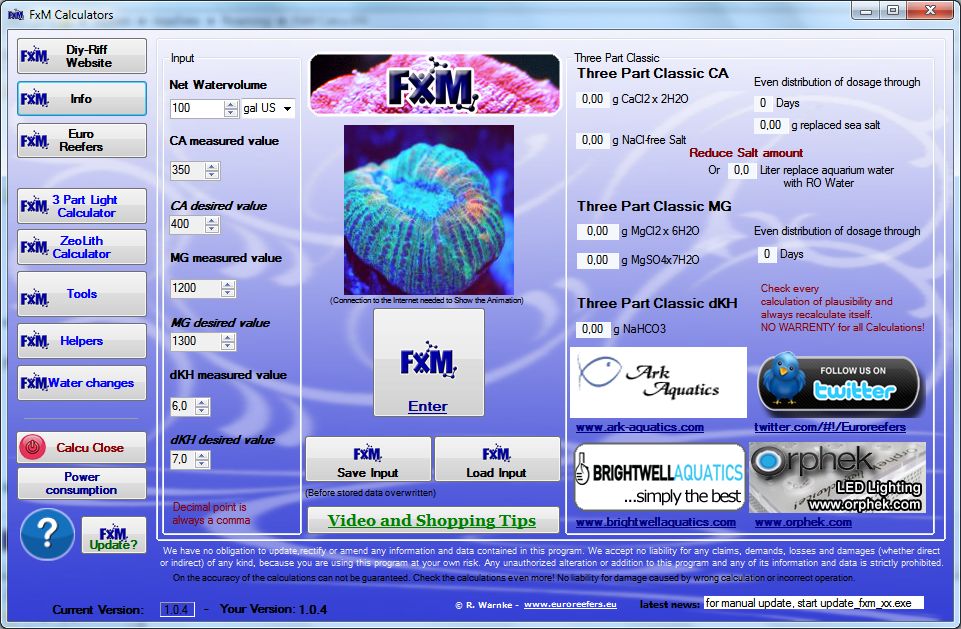Open the Tools section

82,294
